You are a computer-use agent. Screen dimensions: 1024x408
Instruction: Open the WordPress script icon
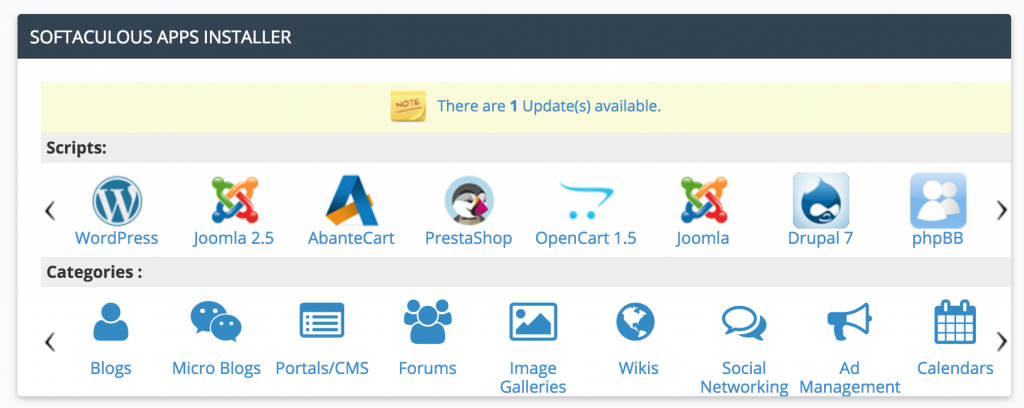coord(117,200)
